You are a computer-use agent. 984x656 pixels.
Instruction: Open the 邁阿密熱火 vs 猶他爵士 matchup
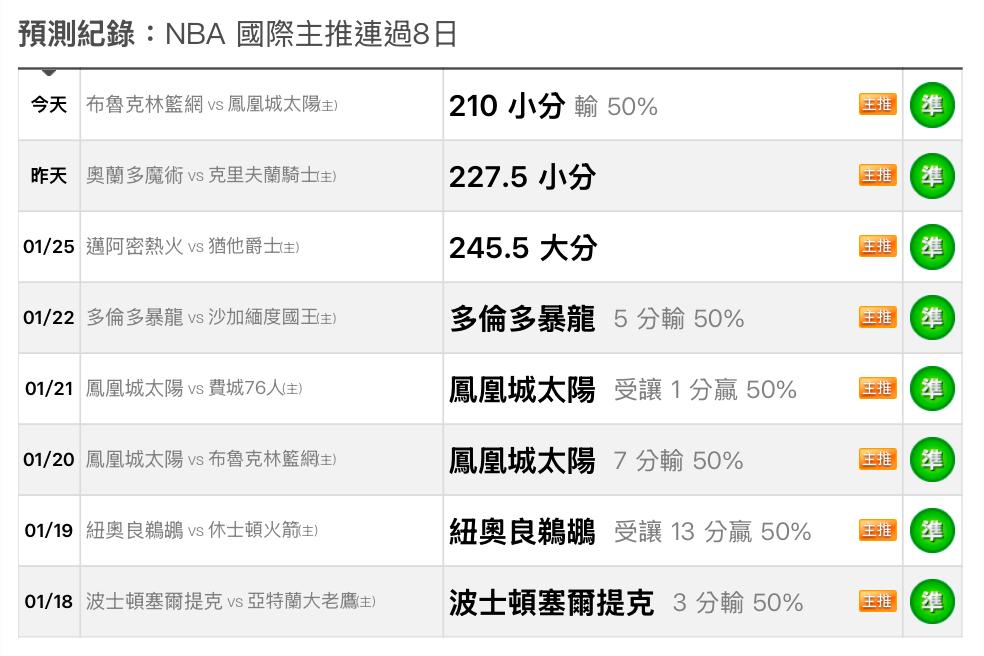click(x=192, y=247)
